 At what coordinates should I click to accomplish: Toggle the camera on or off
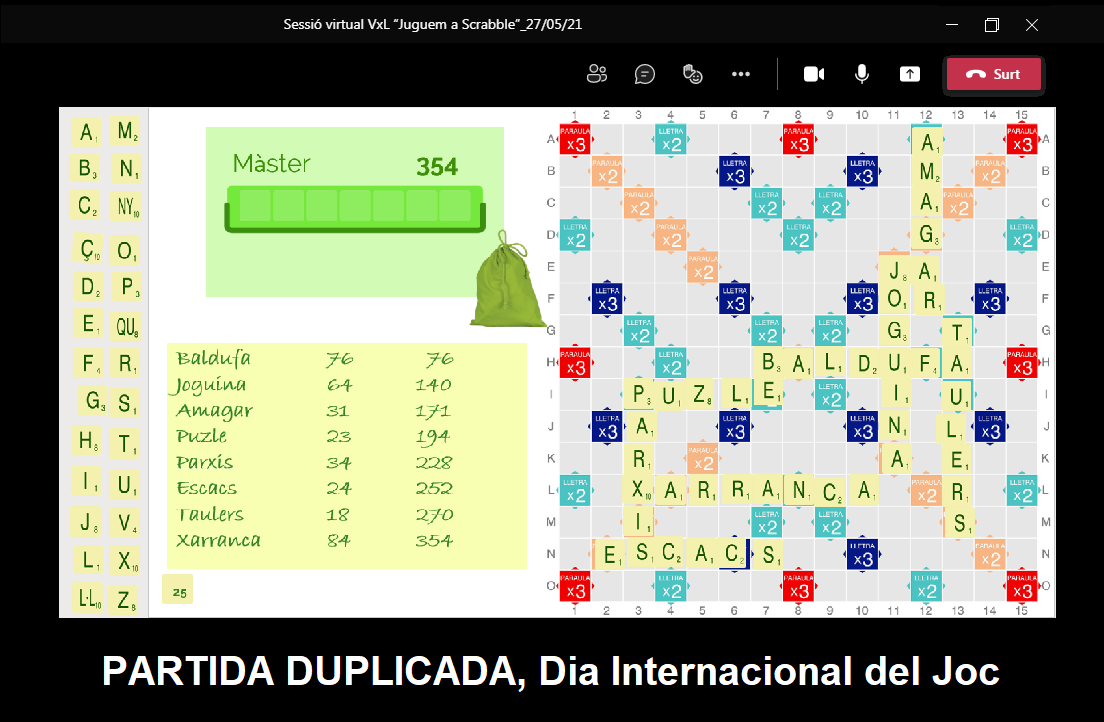[x=814, y=74]
